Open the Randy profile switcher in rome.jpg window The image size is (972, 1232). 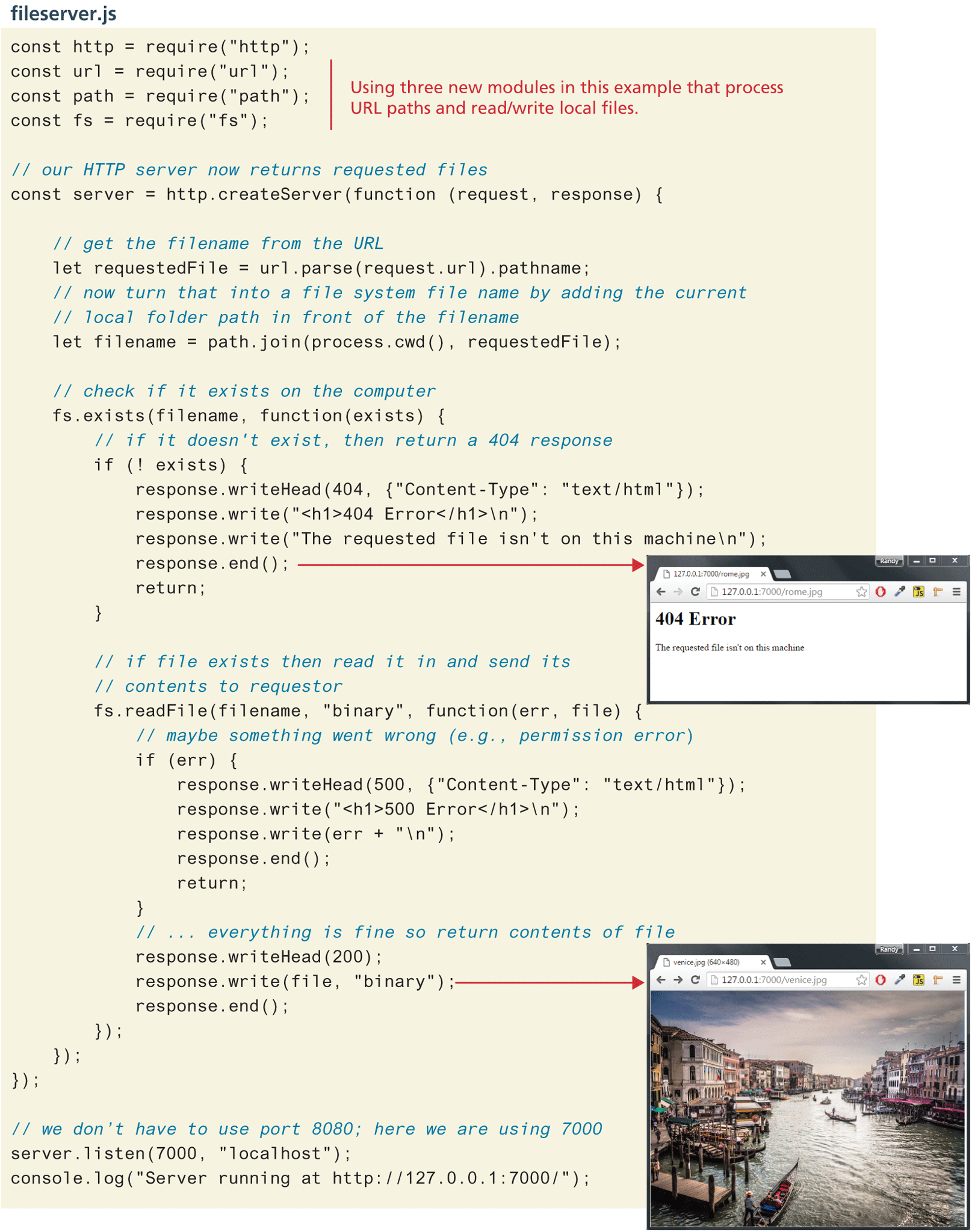888,561
